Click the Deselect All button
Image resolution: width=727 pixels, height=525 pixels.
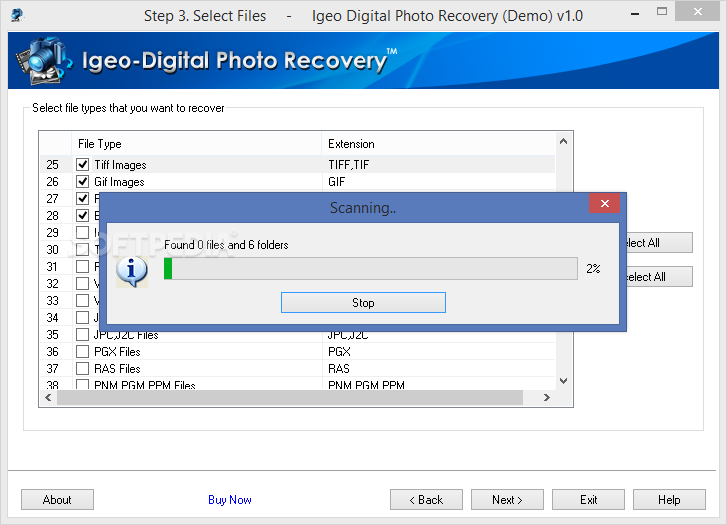(x=659, y=276)
